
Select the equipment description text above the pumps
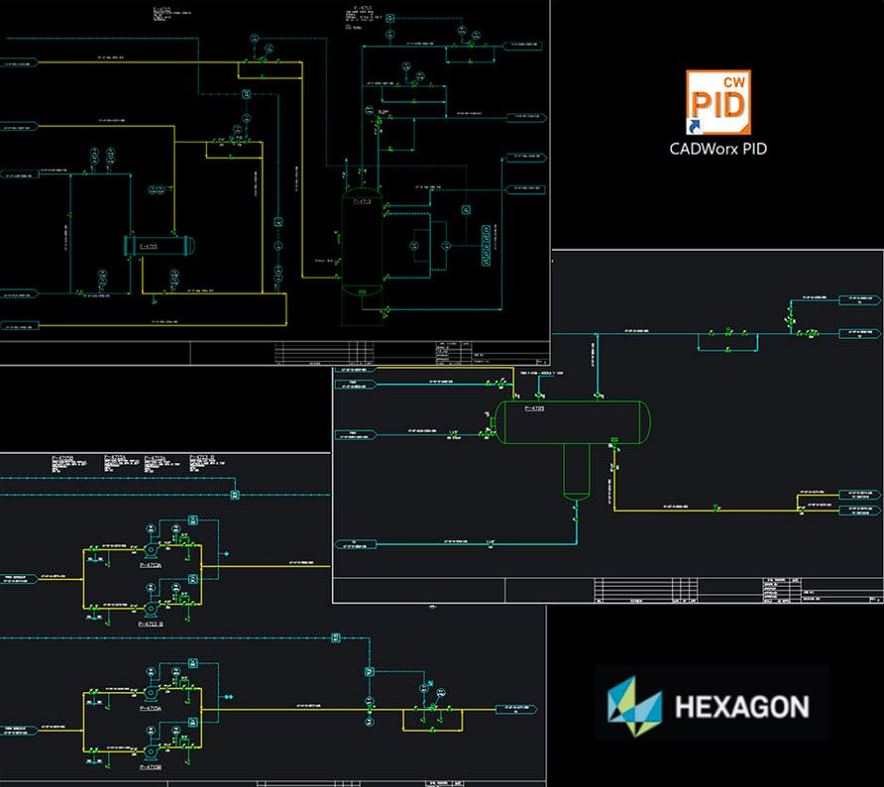(134, 463)
